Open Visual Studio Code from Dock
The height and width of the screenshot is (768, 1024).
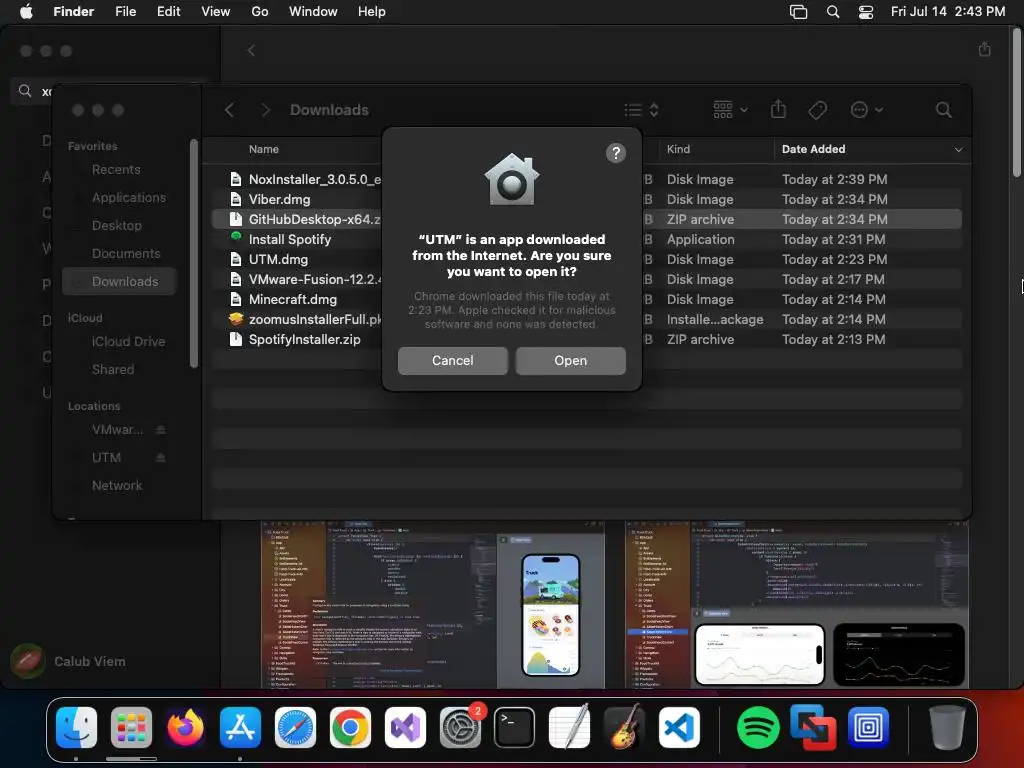679,728
